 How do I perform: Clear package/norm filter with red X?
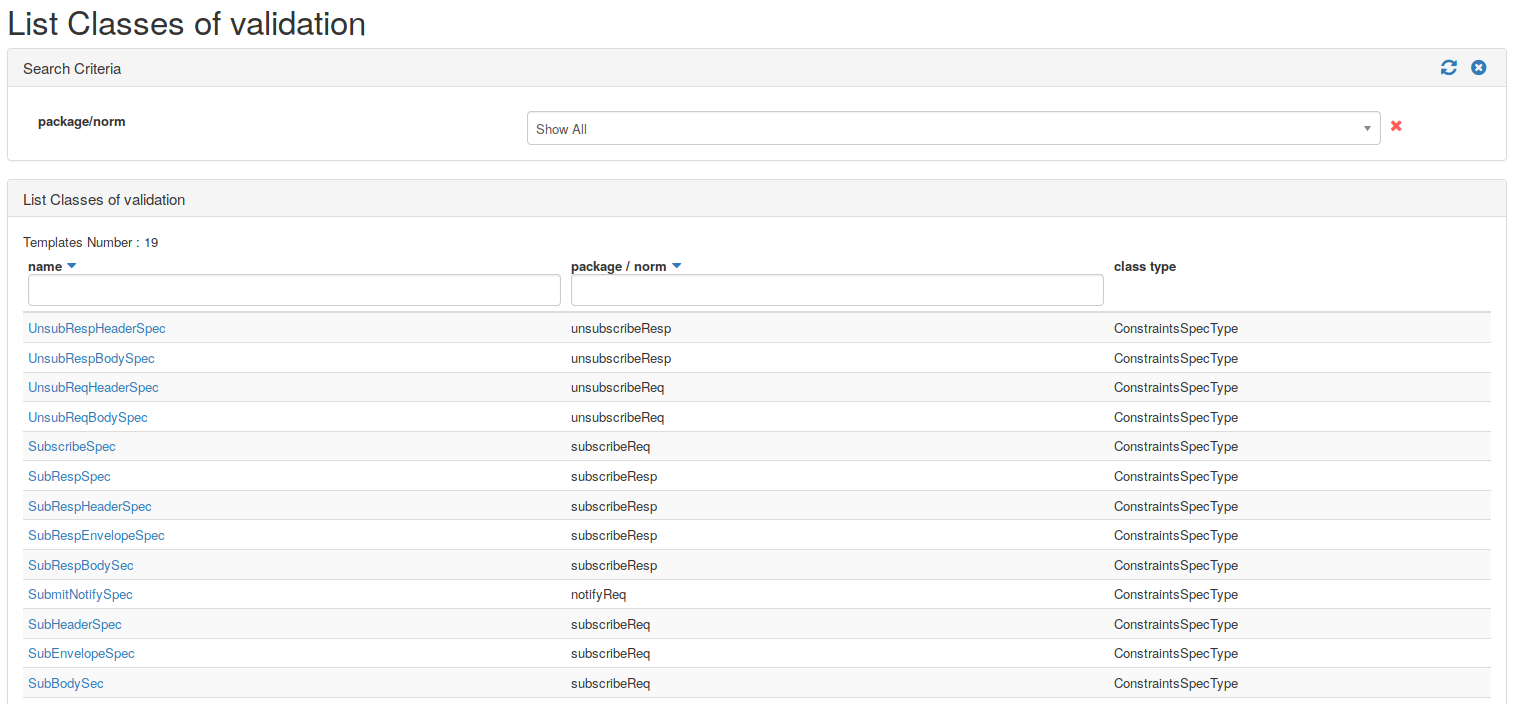tap(1396, 126)
